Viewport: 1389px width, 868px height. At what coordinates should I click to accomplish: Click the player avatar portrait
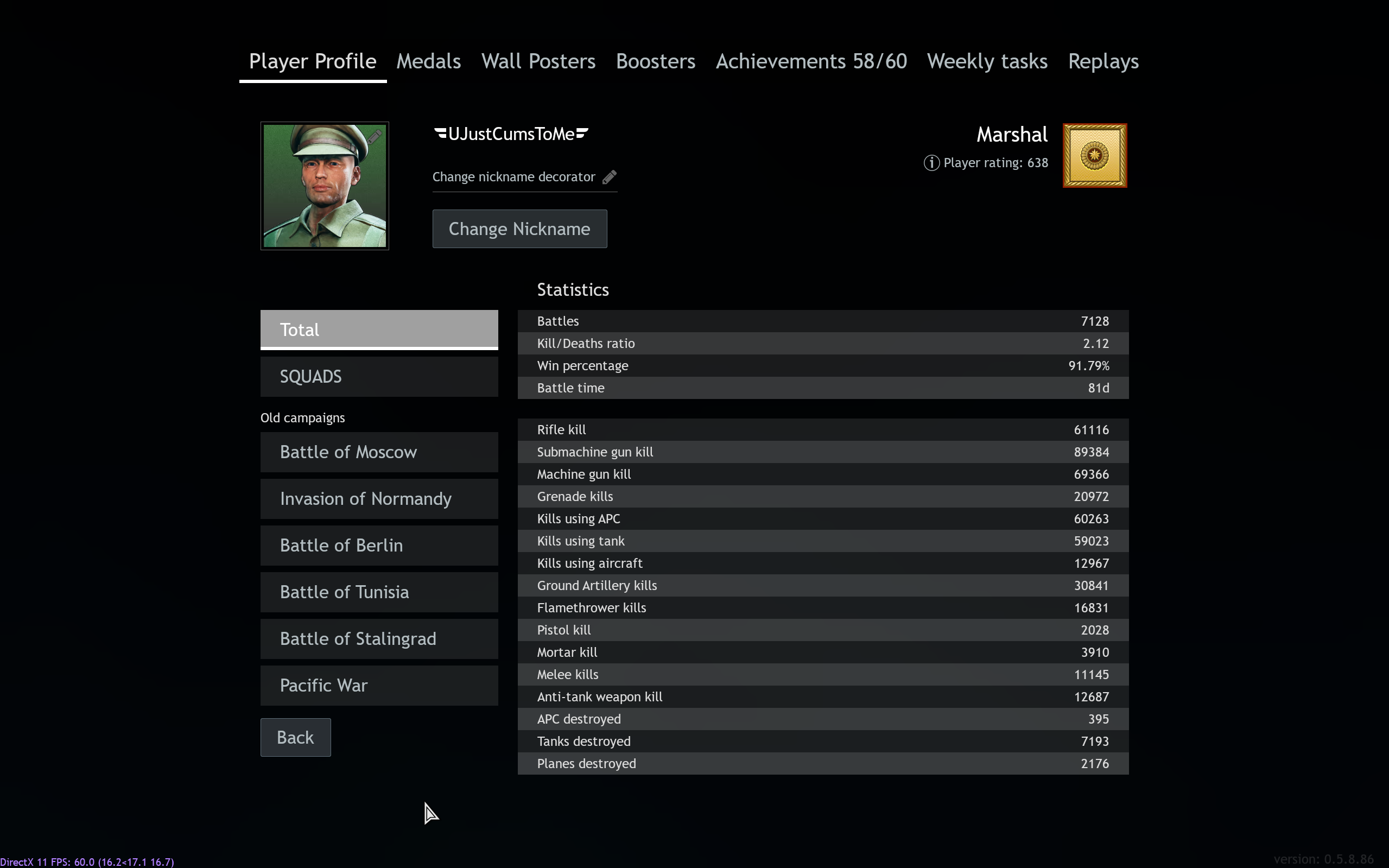click(x=324, y=186)
